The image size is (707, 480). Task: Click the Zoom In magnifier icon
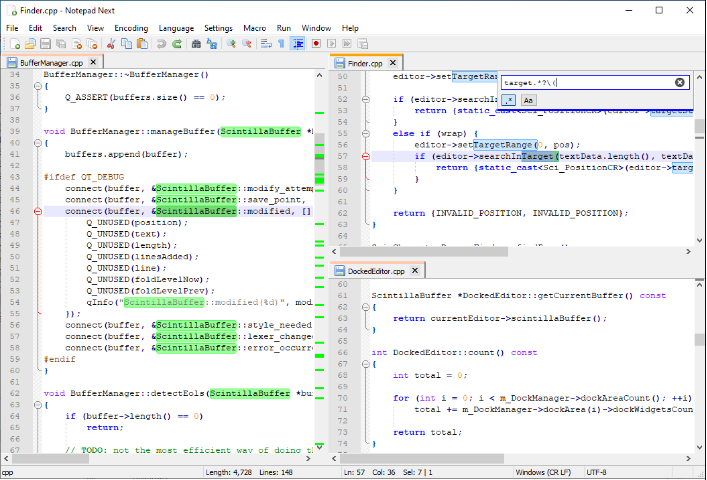click(230, 44)
